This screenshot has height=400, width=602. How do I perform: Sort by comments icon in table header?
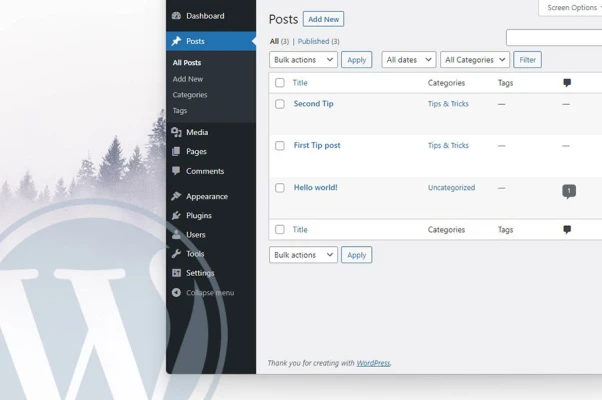[567, 83]
